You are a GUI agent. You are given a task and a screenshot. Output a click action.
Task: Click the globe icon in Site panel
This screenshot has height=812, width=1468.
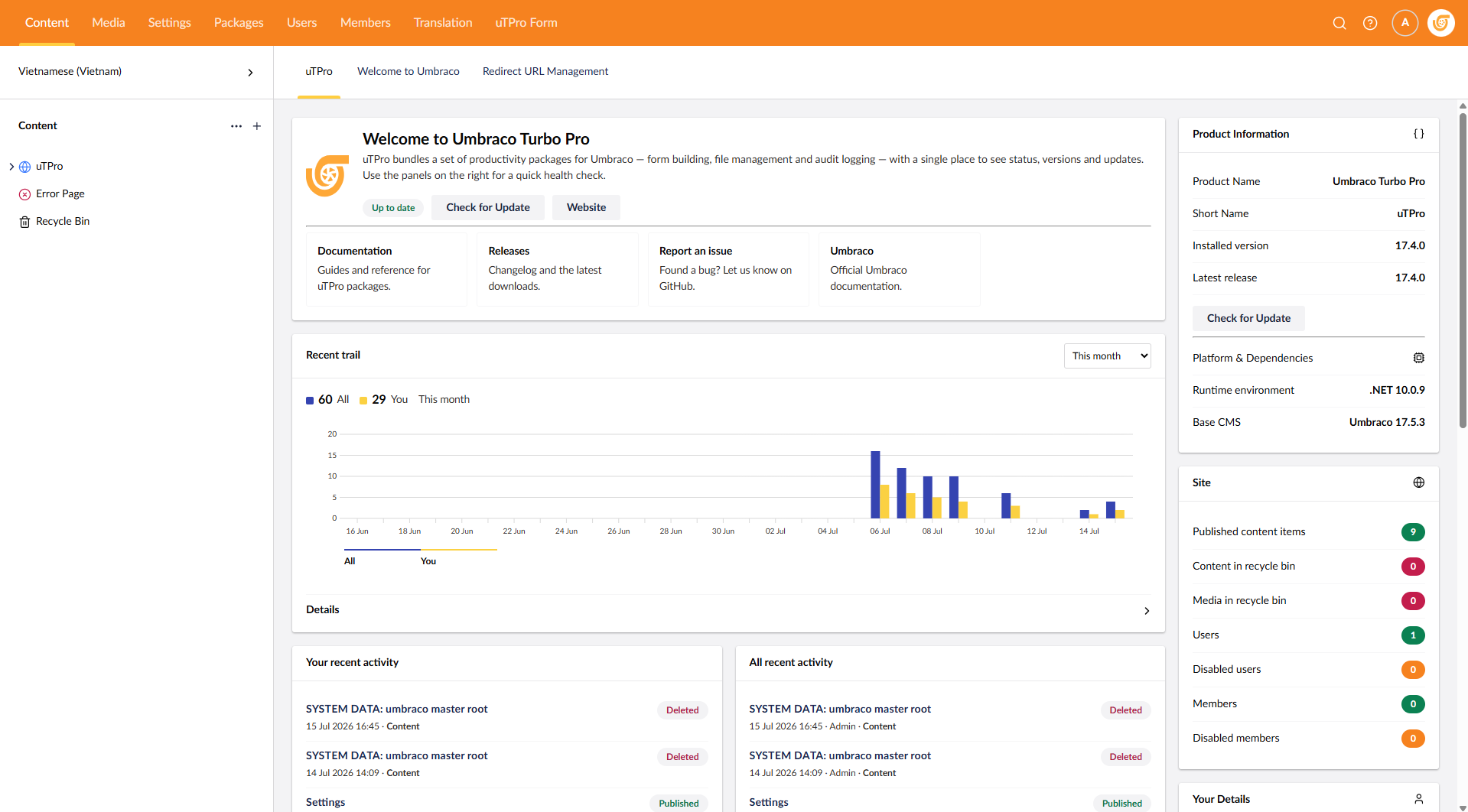click(x=1419, y=482)
